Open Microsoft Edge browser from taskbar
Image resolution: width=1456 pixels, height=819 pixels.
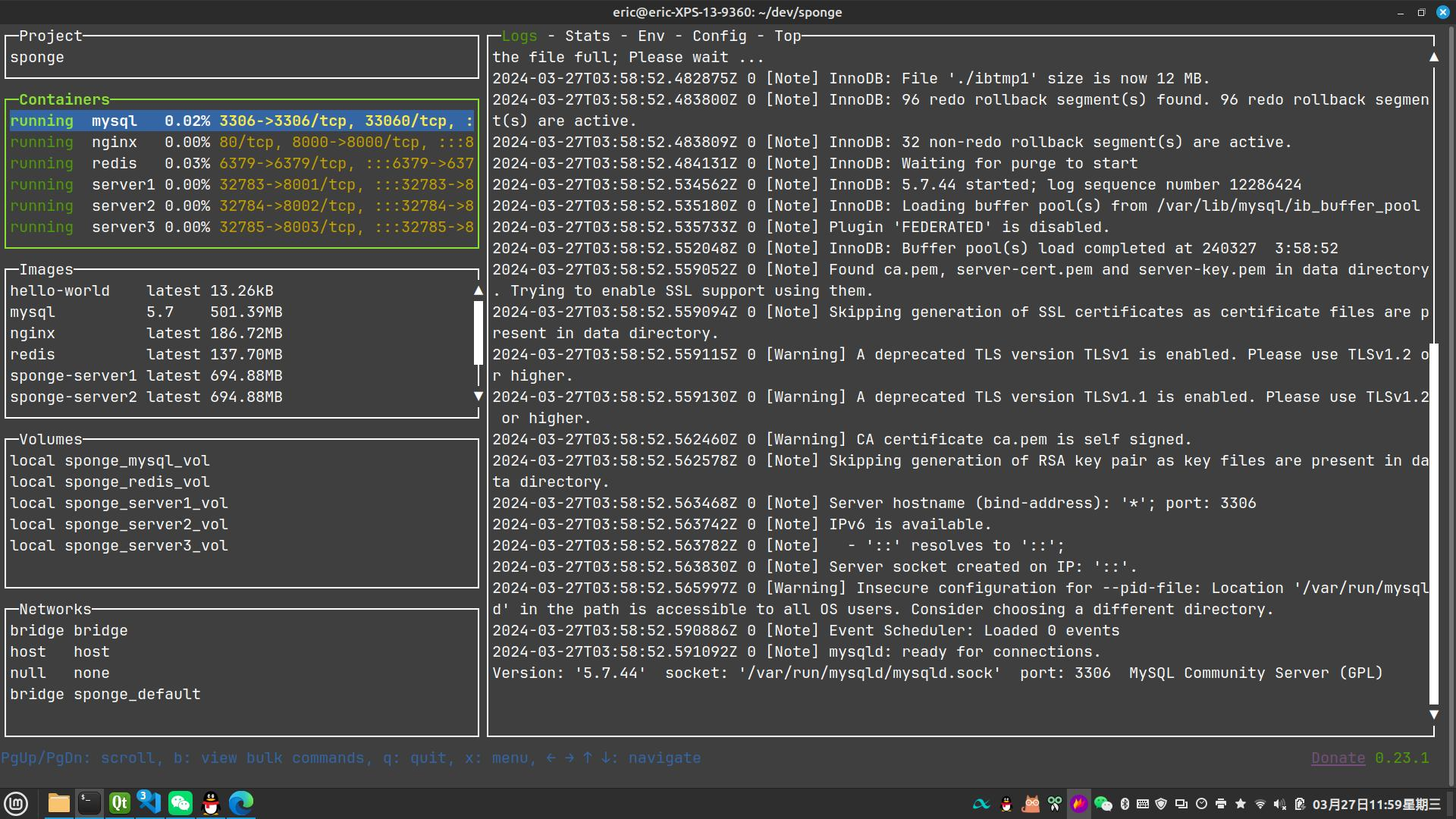pyautogui.click(x=241, y=803)
